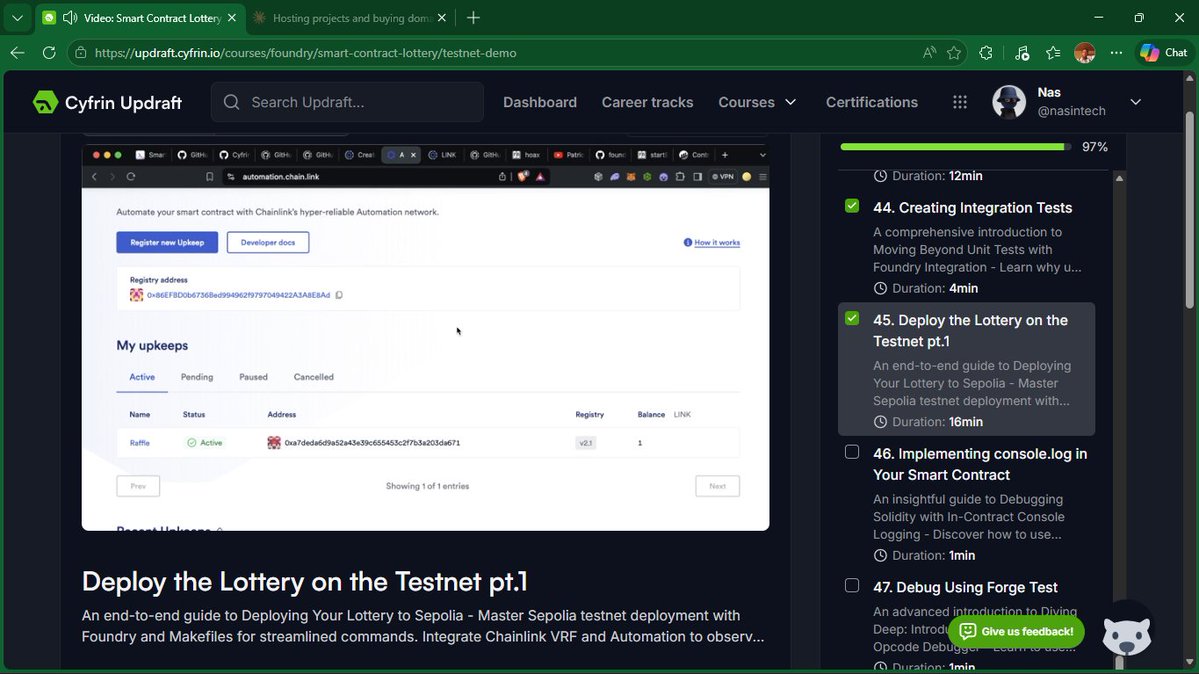
Task: Check the box for lesson 46 console.log
Action: [852, 452]
